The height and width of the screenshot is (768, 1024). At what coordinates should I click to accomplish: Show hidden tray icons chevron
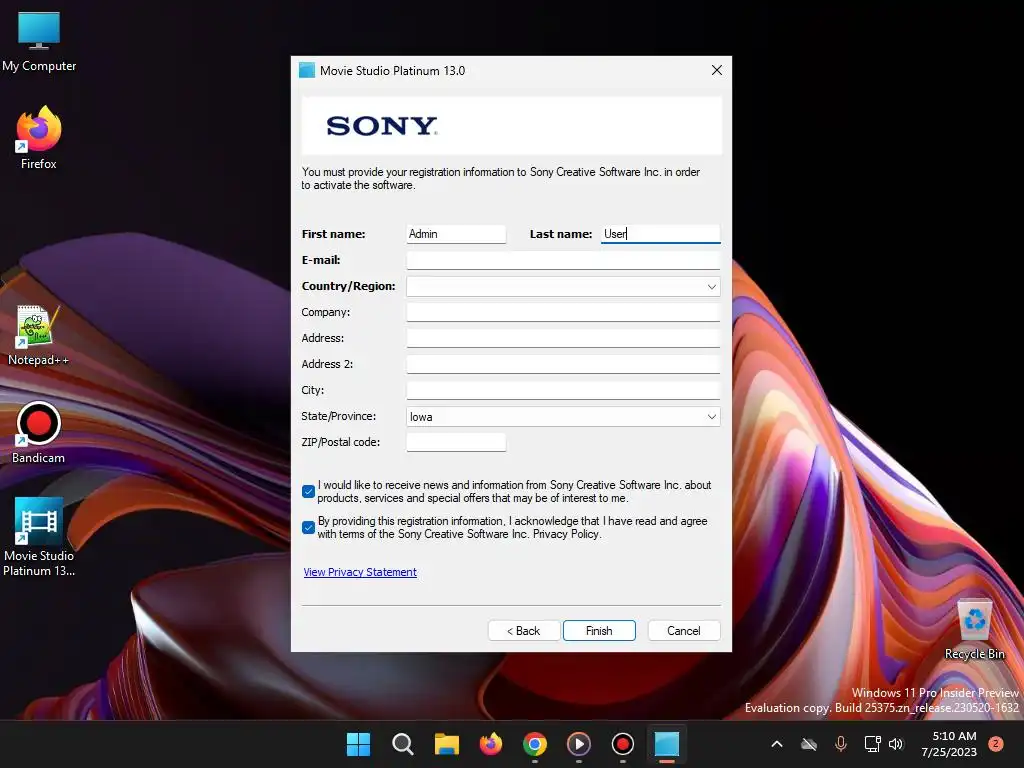coord(777,744)
